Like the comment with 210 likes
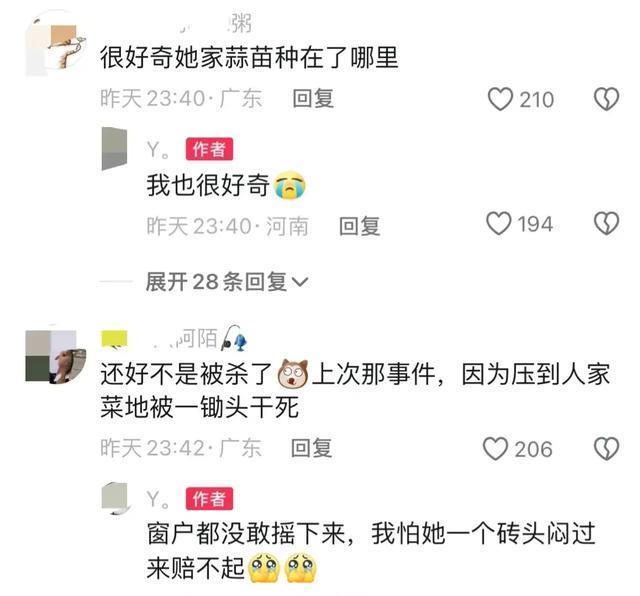640x596 pixels. 500,99
